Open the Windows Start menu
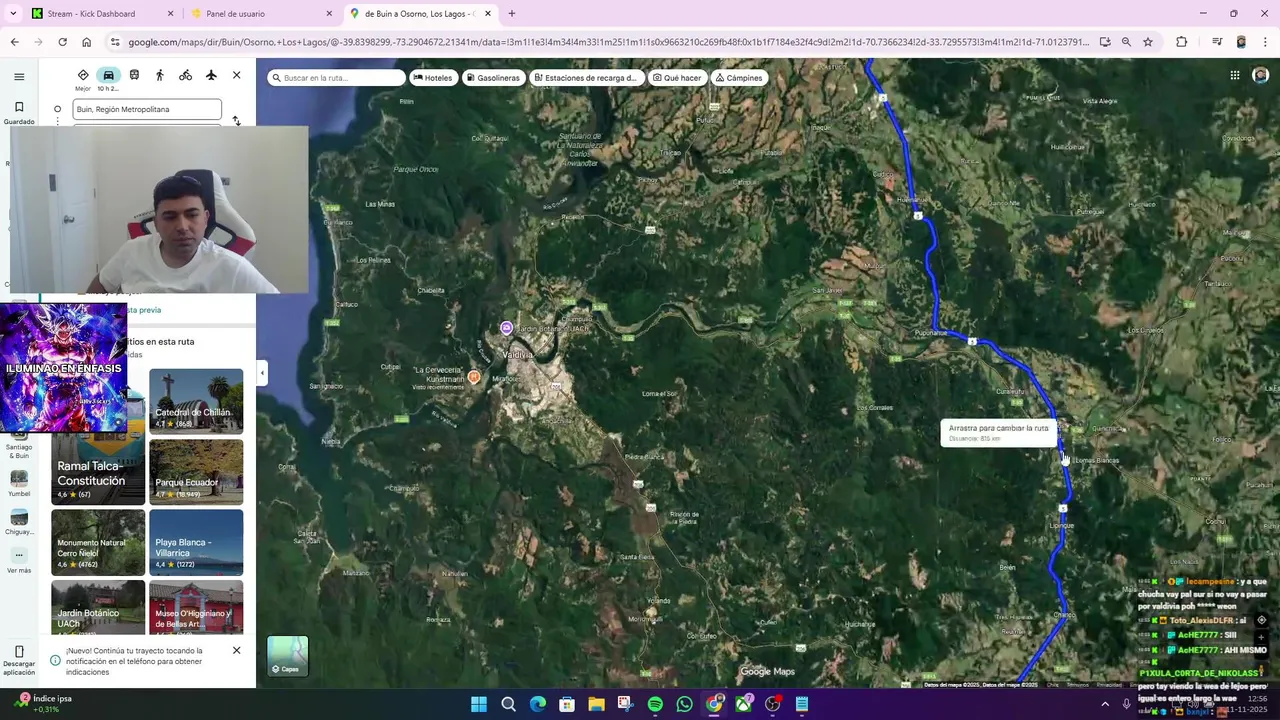 pos(479,704)
